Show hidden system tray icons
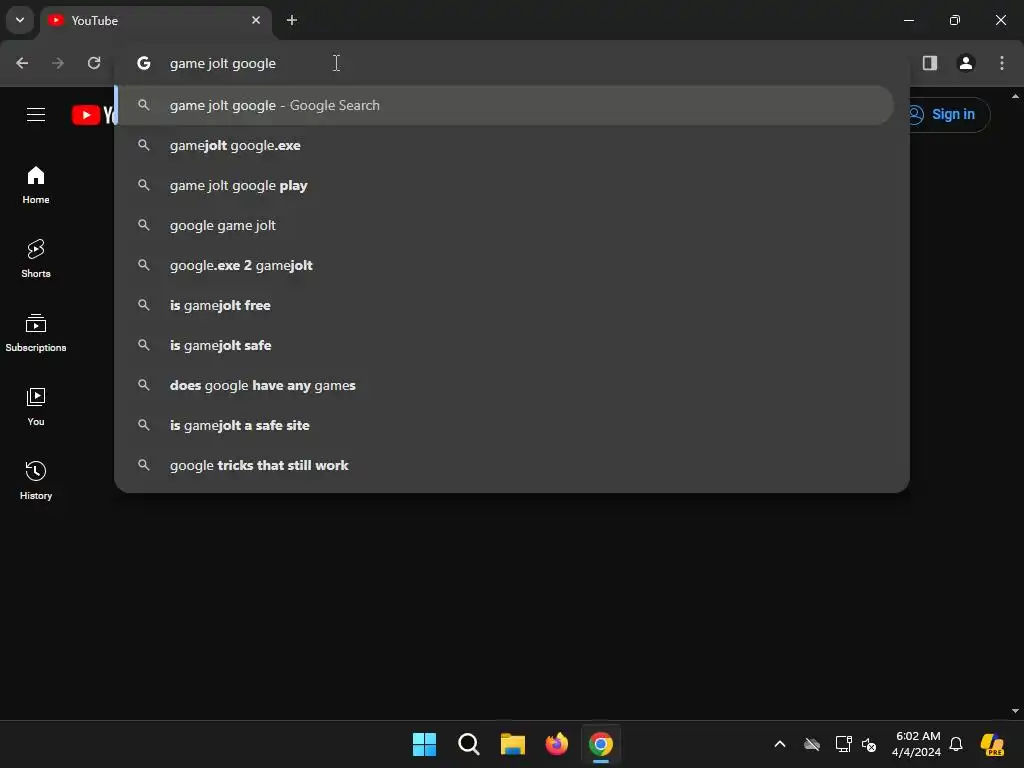The height and width of the screenshot is (768, 1024). pyautogui.click(x=780, y=744)
